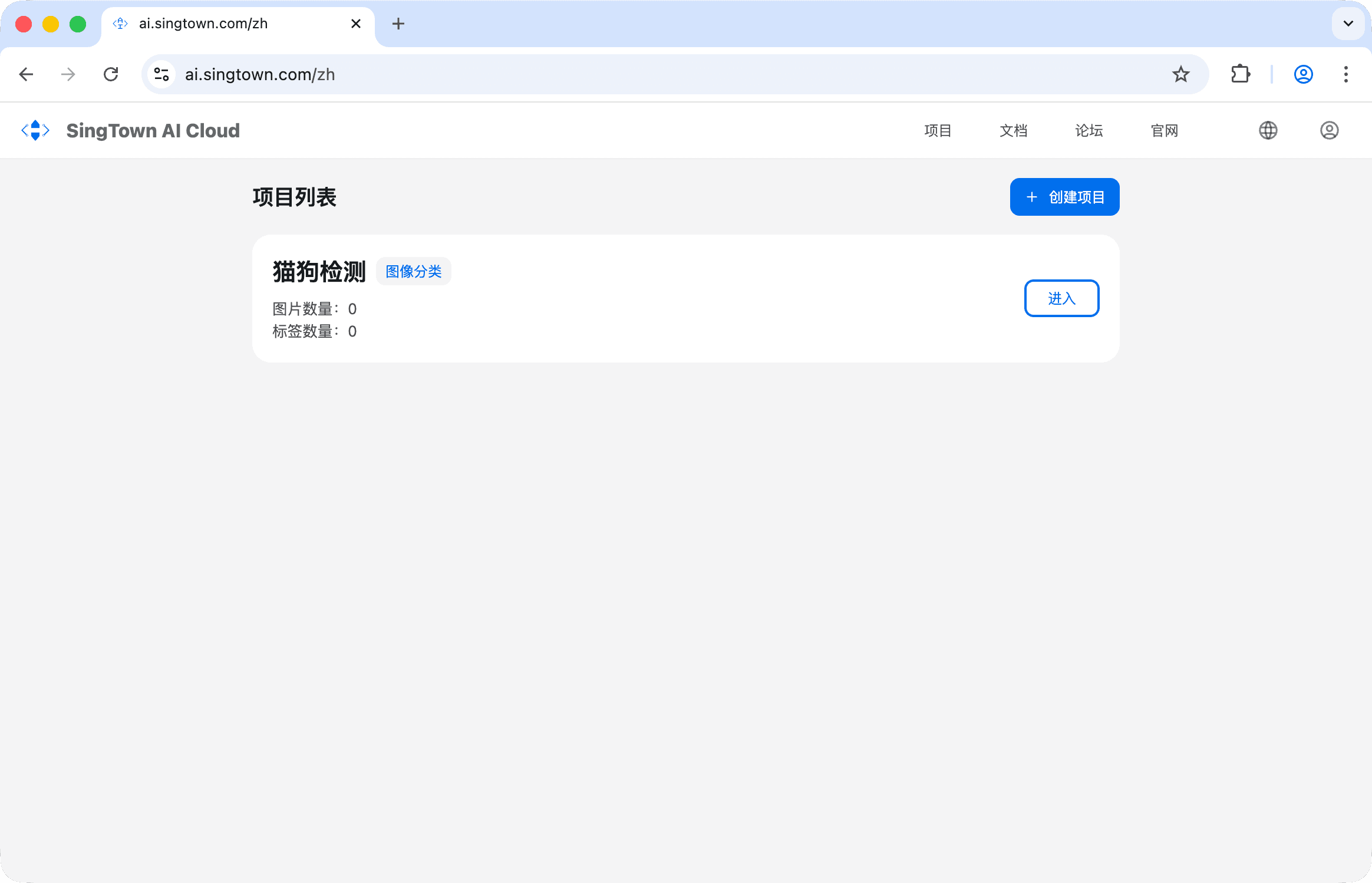Open the Chrome profile avatar icon
Viewport: 1372px width, 883px height.
1303,74
